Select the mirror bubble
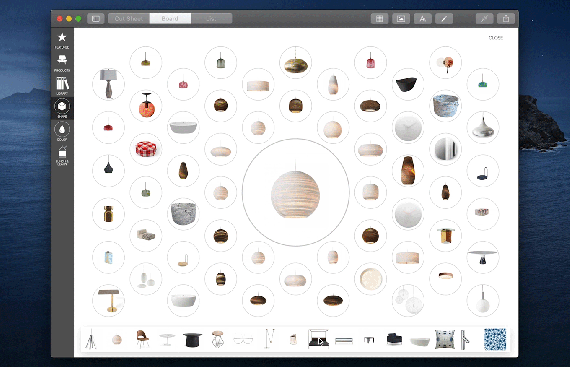The width and height of the screenshot is (570, 367). (445, 149)
